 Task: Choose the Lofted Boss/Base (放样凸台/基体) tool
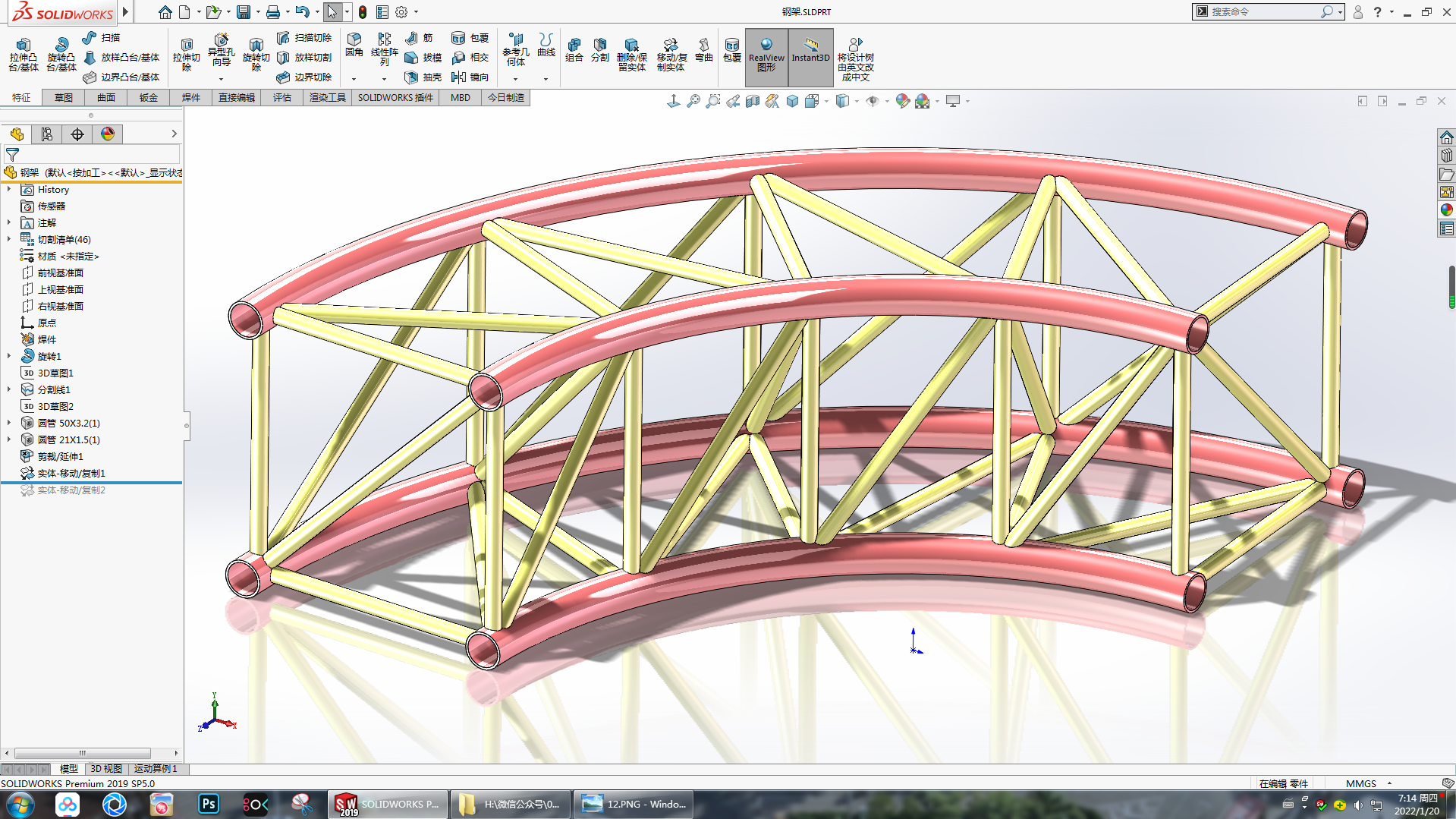pos(121,58)
